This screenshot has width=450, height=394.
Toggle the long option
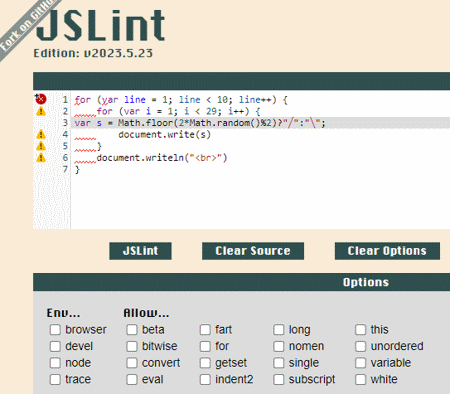pos(279,330)
